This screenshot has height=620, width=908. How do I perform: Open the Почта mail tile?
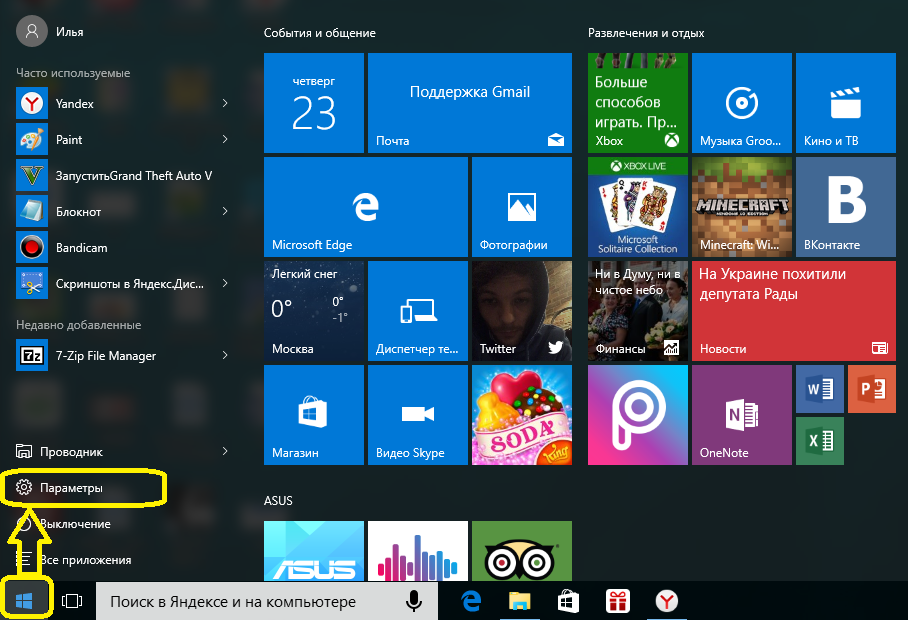pyautogui.click(x=470, y=103)
